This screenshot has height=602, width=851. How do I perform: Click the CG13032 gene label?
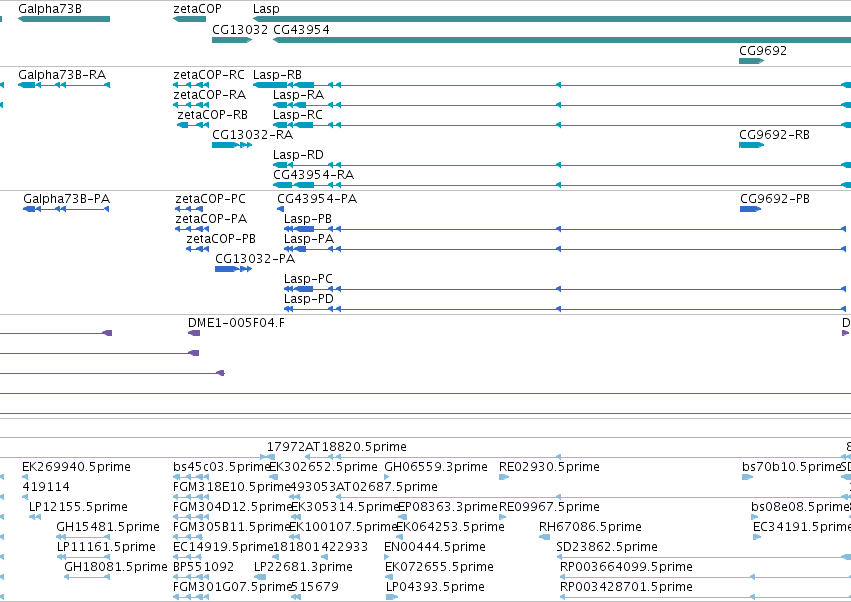click(x=240, y=29)
